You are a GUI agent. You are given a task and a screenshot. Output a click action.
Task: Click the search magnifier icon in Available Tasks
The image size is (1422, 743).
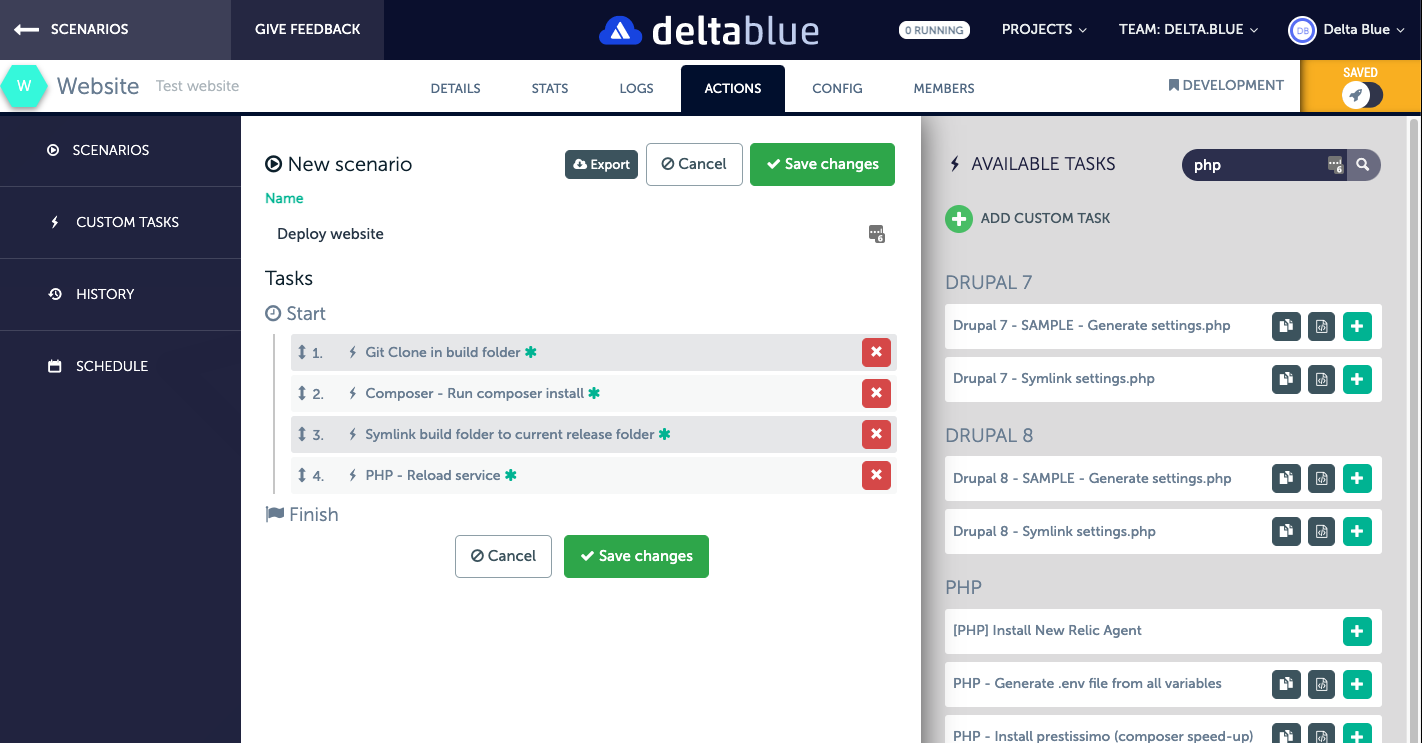[1363, 165]
